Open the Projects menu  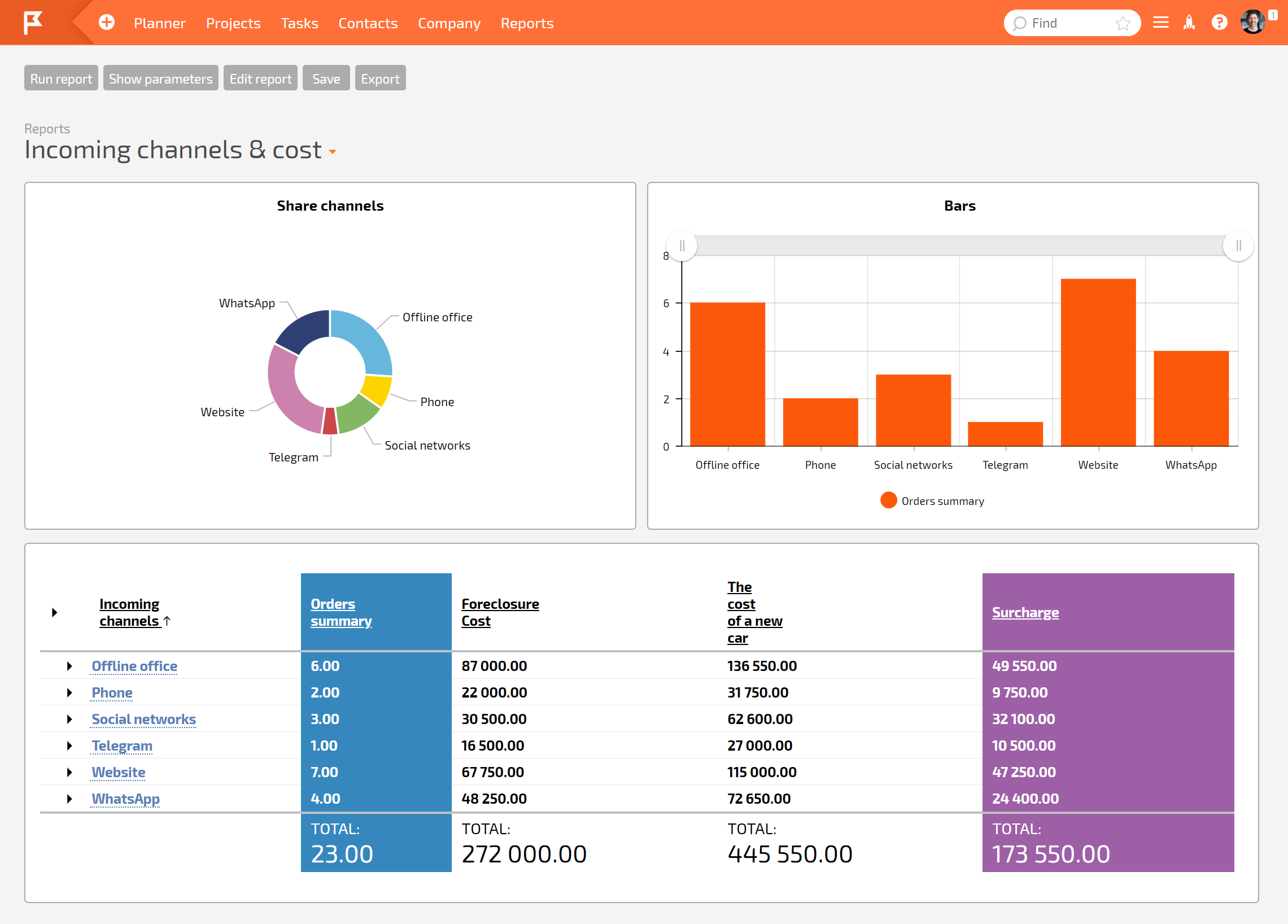click(233, 23)
